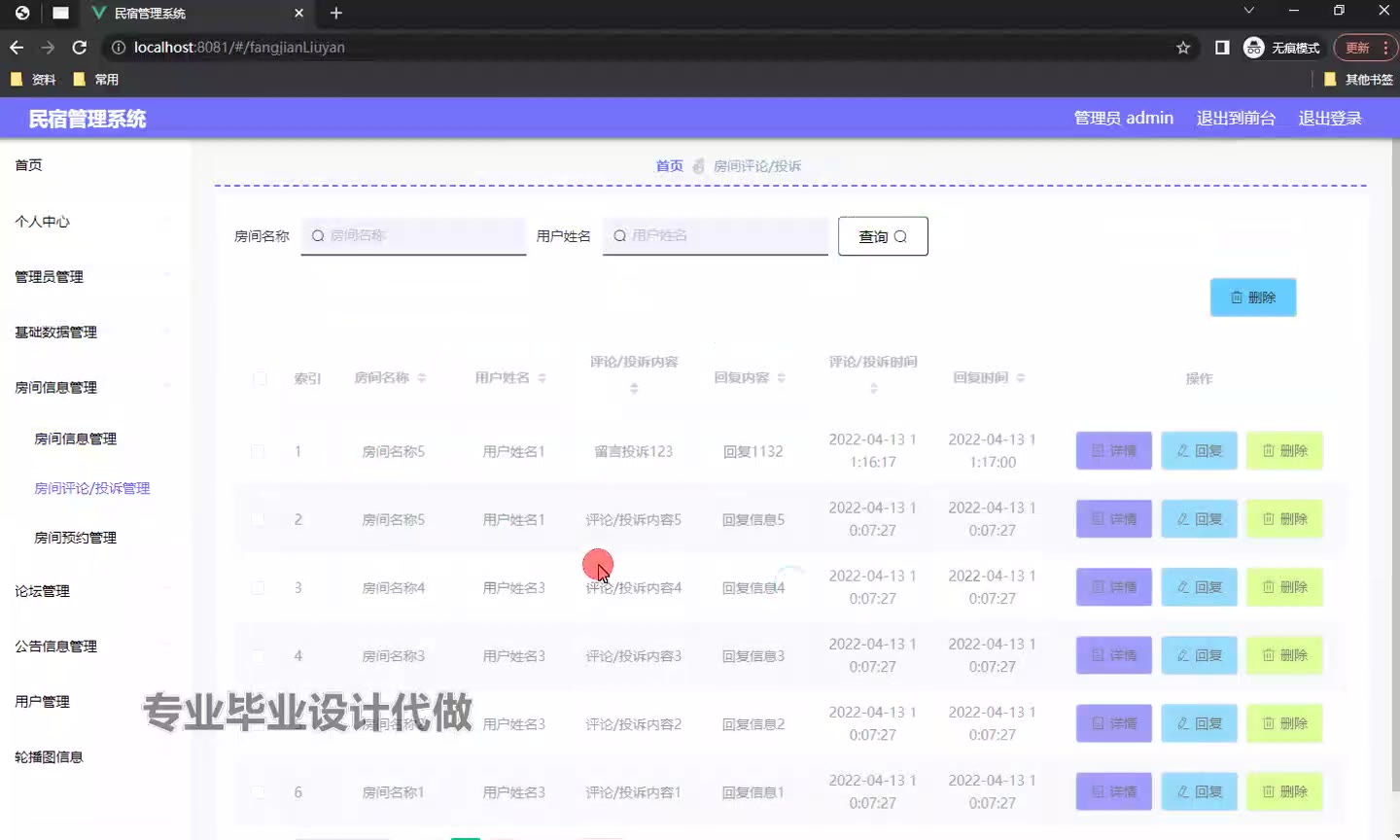Open the 常用 bookmark folder
This screenshot has width=1400, height=840.
click(96, 80)
